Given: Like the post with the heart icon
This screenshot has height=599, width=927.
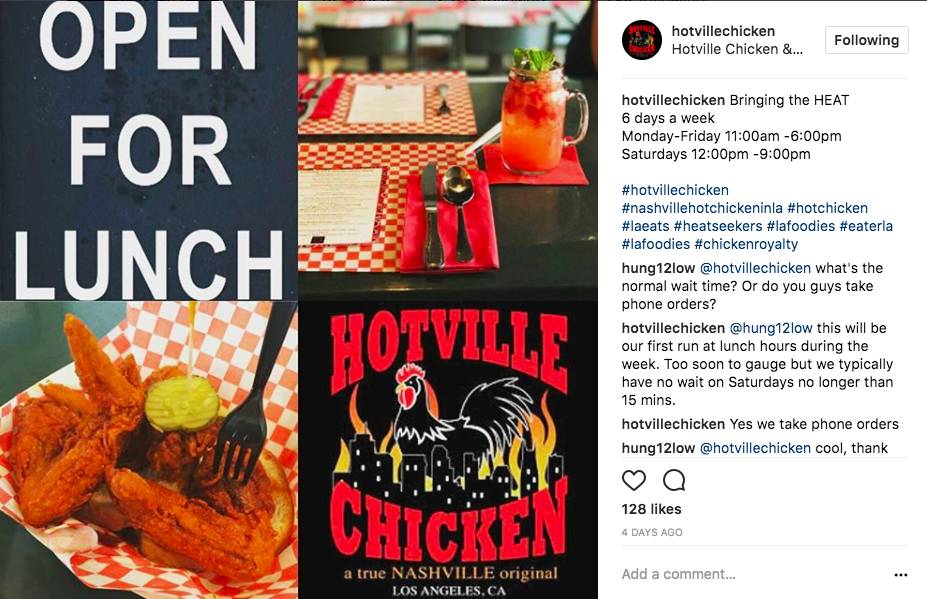Looking at the screenshot, I should click(634, 480).
